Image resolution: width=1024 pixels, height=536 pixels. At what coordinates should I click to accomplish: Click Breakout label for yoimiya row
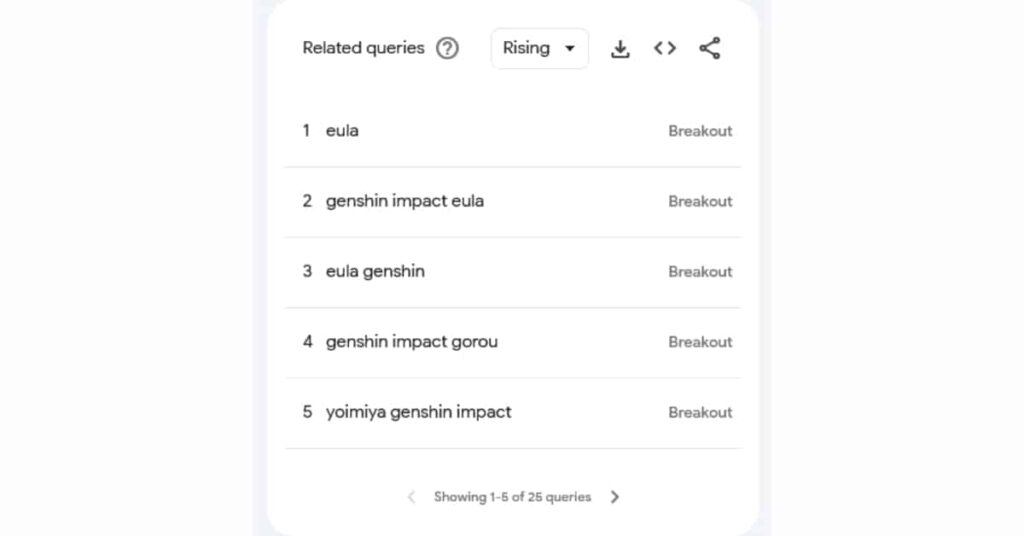pos(700,412)
